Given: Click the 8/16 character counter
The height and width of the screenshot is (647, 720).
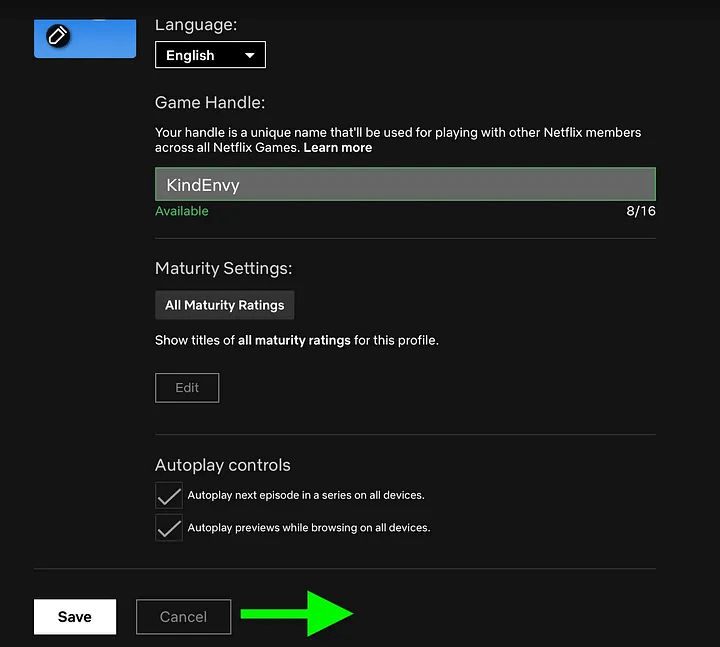Looking at the screenshot, I should pyautogui.click(x=641, y=211).
